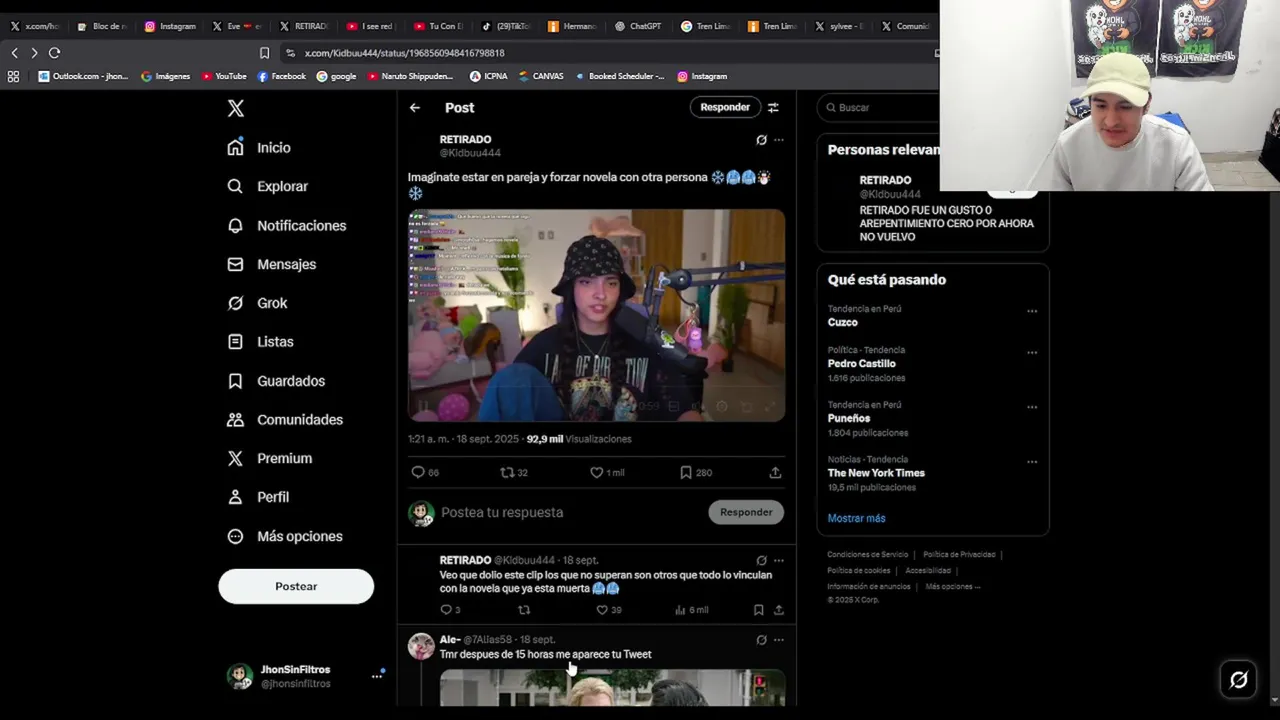Open the Cuzco trending topic
Image resolution: width=1280 pixels, height=720 pixels.
[x=843, y=322]
